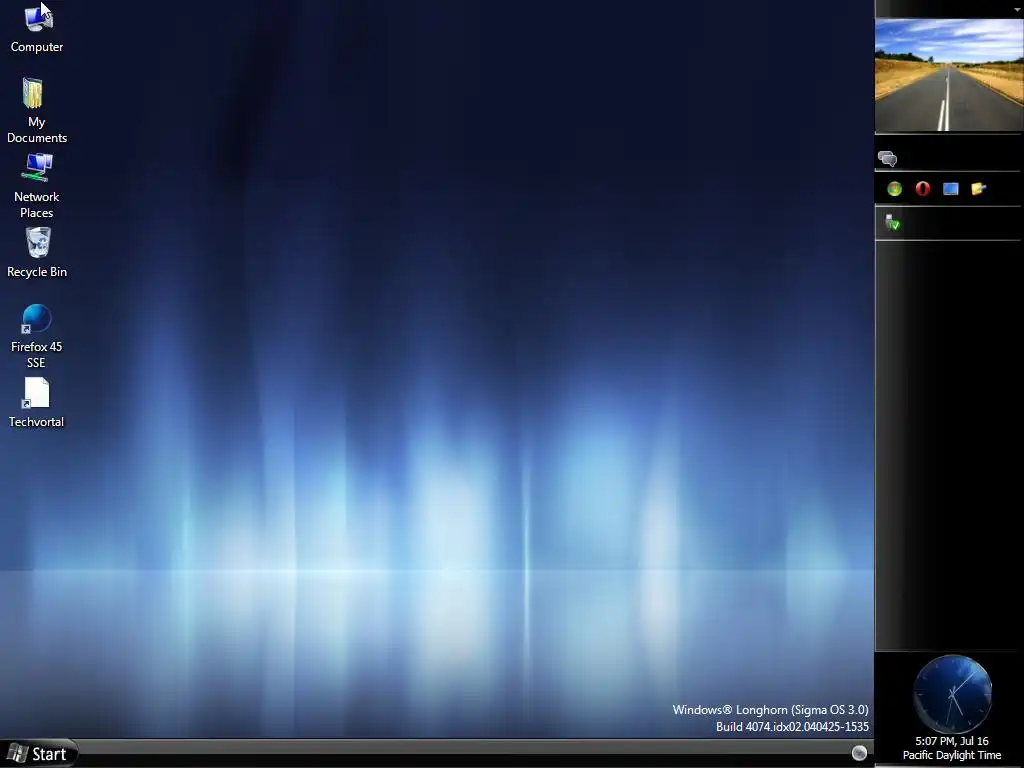Screen dimensions: 1024x768
Task: Click the analog clock in the sidebar
Action: [x=953, y=694]
